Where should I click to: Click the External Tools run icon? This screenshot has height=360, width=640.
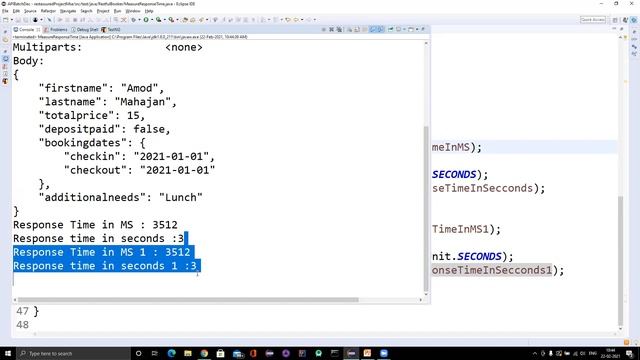click(x=171, y=20)
